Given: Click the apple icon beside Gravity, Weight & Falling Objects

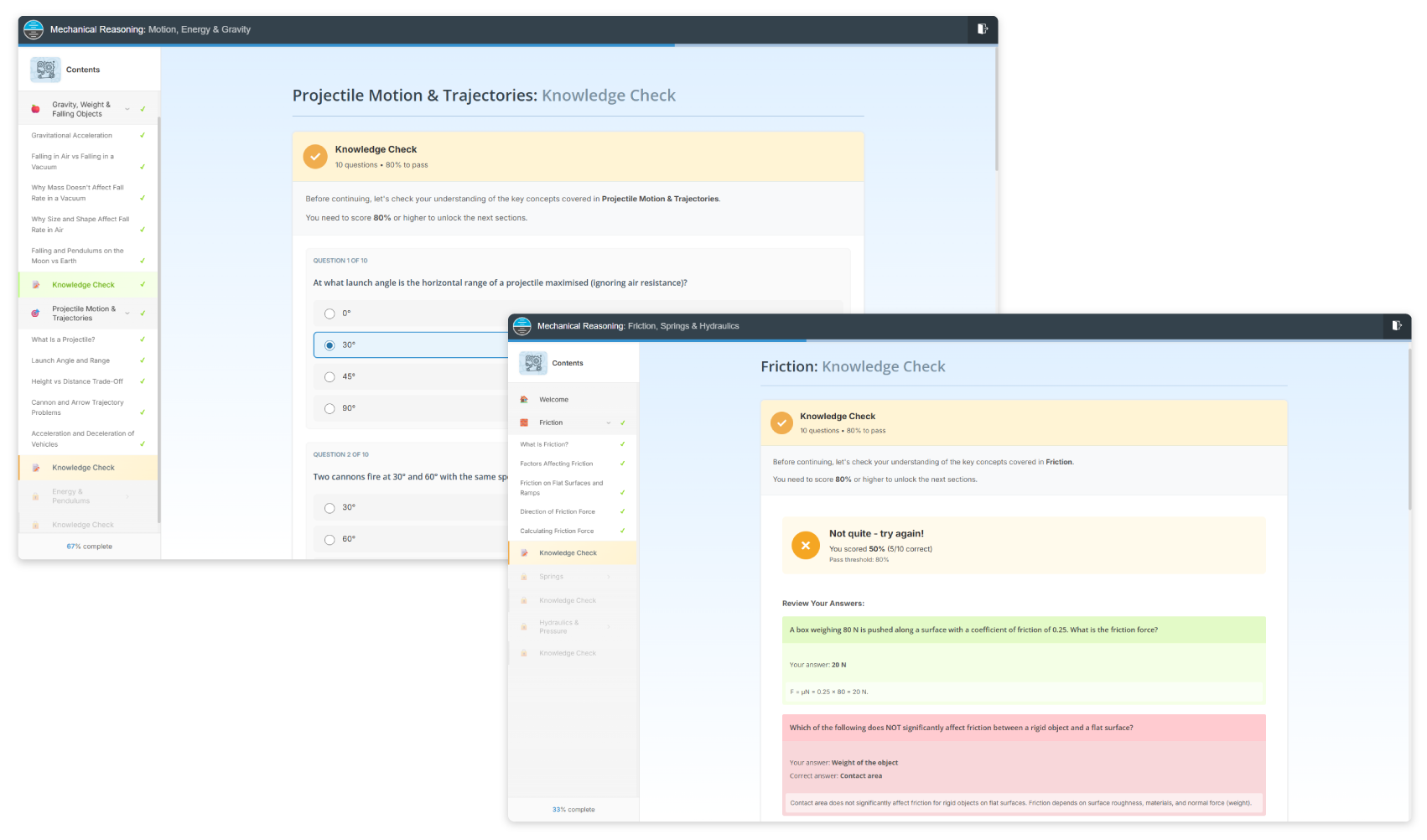Looking at the screenshot, I should [35, 109].
